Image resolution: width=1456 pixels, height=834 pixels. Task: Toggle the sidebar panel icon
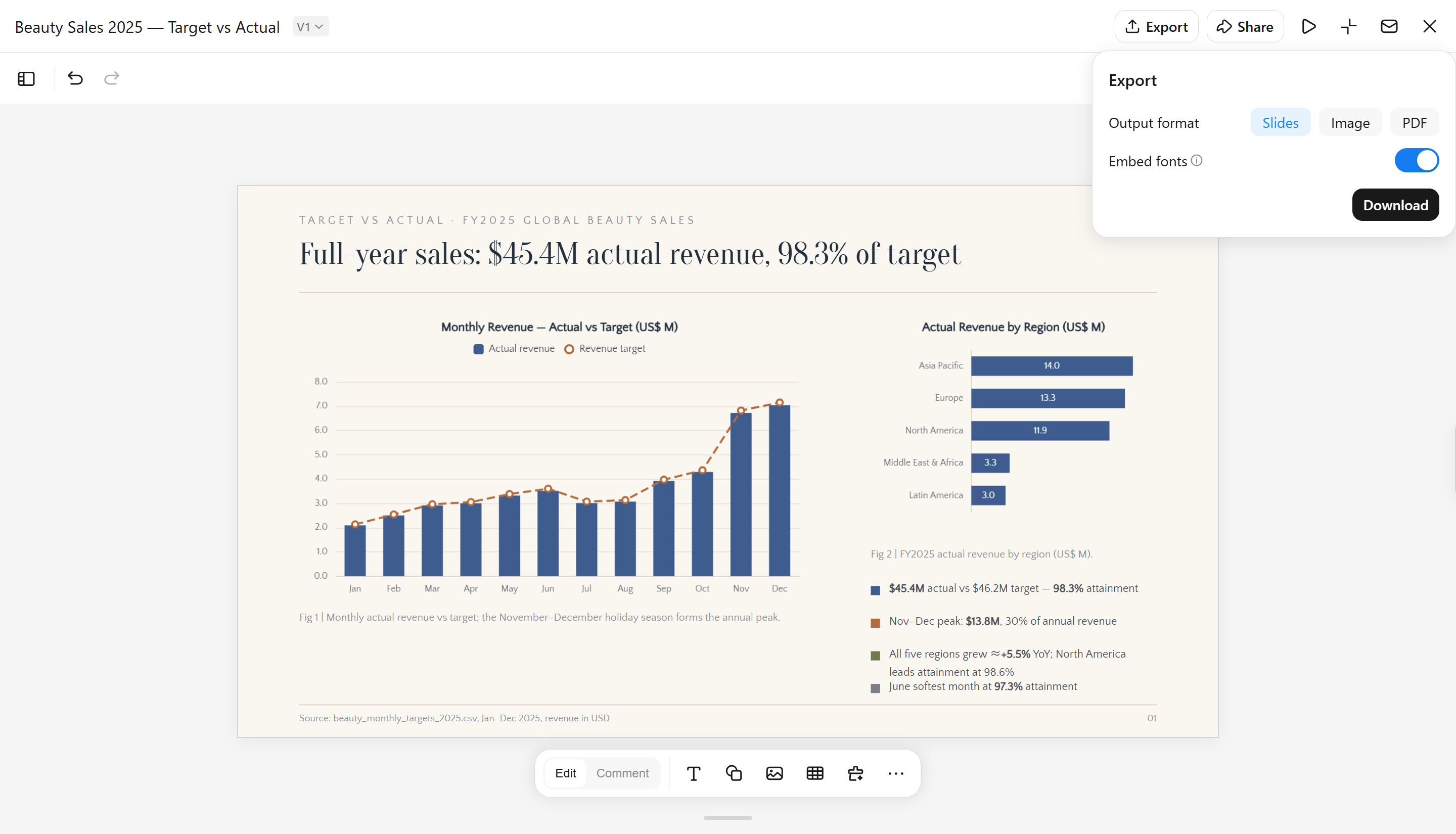[26, 78]
